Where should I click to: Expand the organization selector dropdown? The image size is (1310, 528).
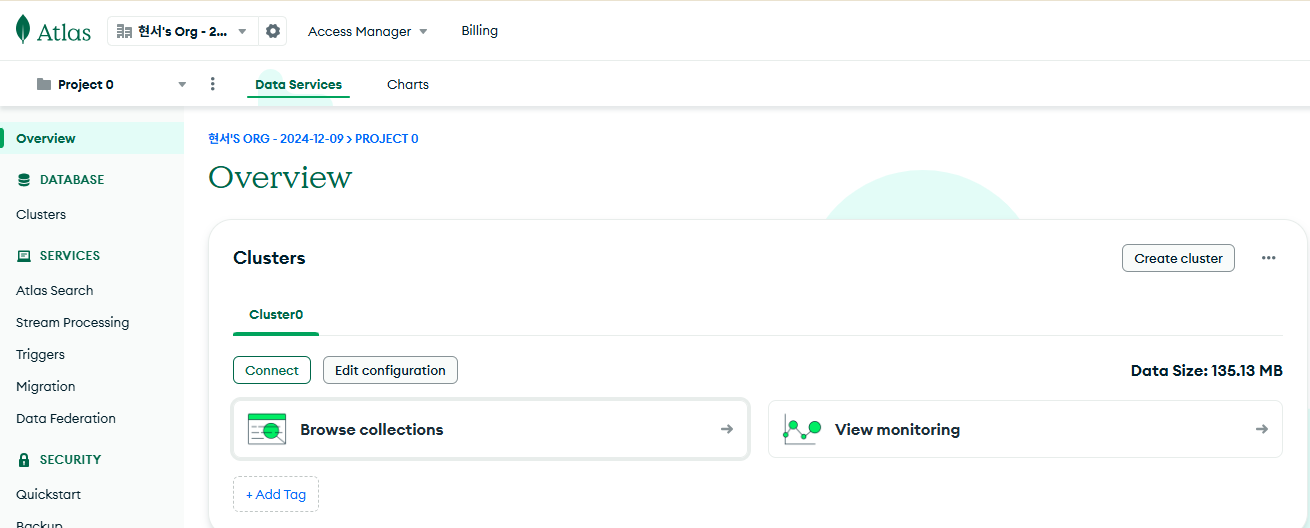(242, 31)
